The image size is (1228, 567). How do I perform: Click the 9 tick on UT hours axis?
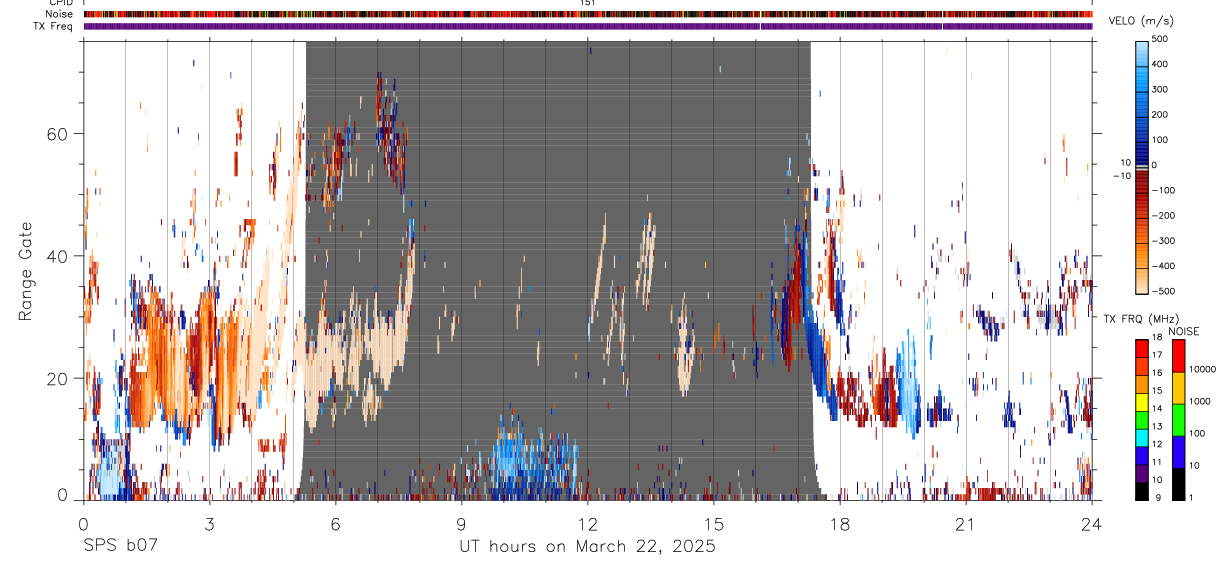pyautogui.click(x=461, y=523)
